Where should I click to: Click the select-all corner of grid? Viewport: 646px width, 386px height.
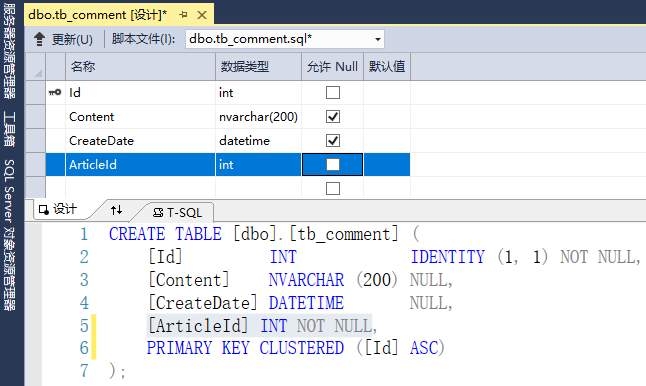pos(35,67)
